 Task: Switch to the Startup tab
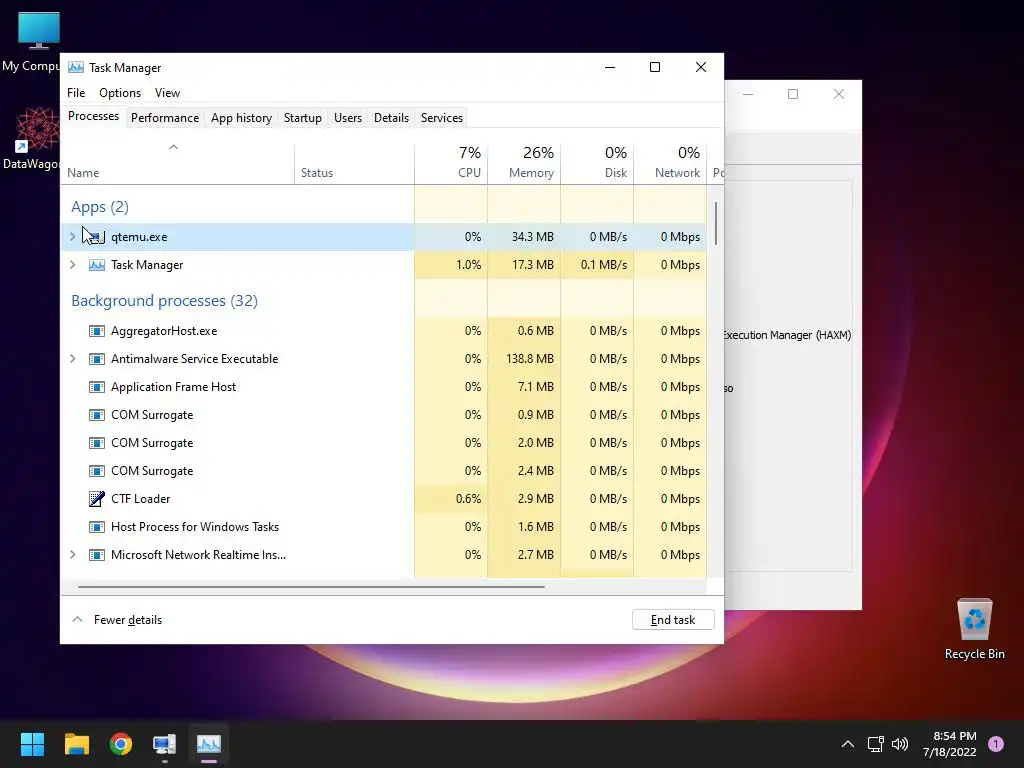pos(302,118)
